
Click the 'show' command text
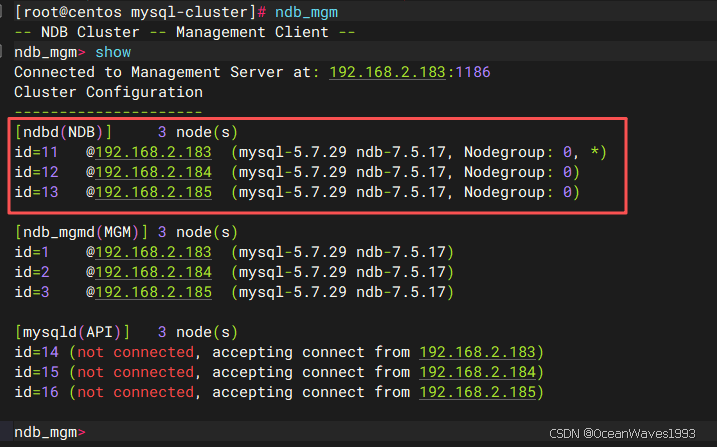[113, 52]
